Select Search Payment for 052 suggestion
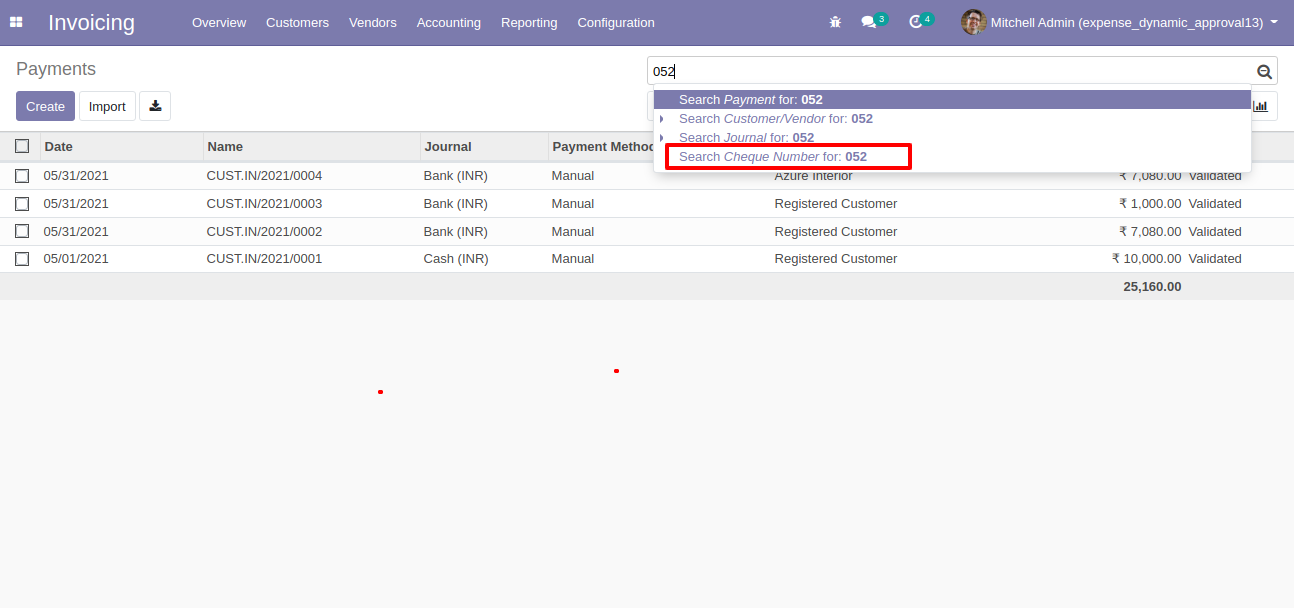The image size is (1294, 608). click(952, 100)
